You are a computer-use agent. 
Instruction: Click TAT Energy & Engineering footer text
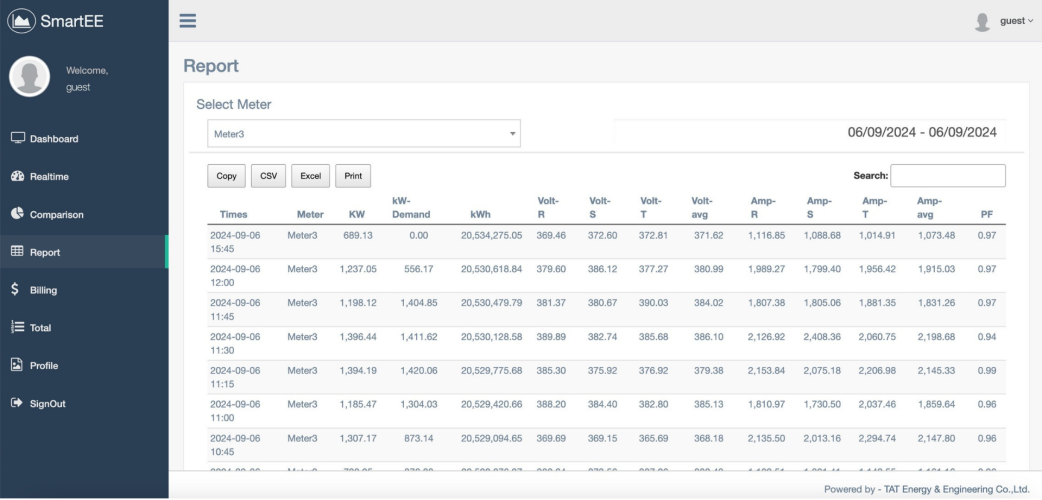[956, 489]
